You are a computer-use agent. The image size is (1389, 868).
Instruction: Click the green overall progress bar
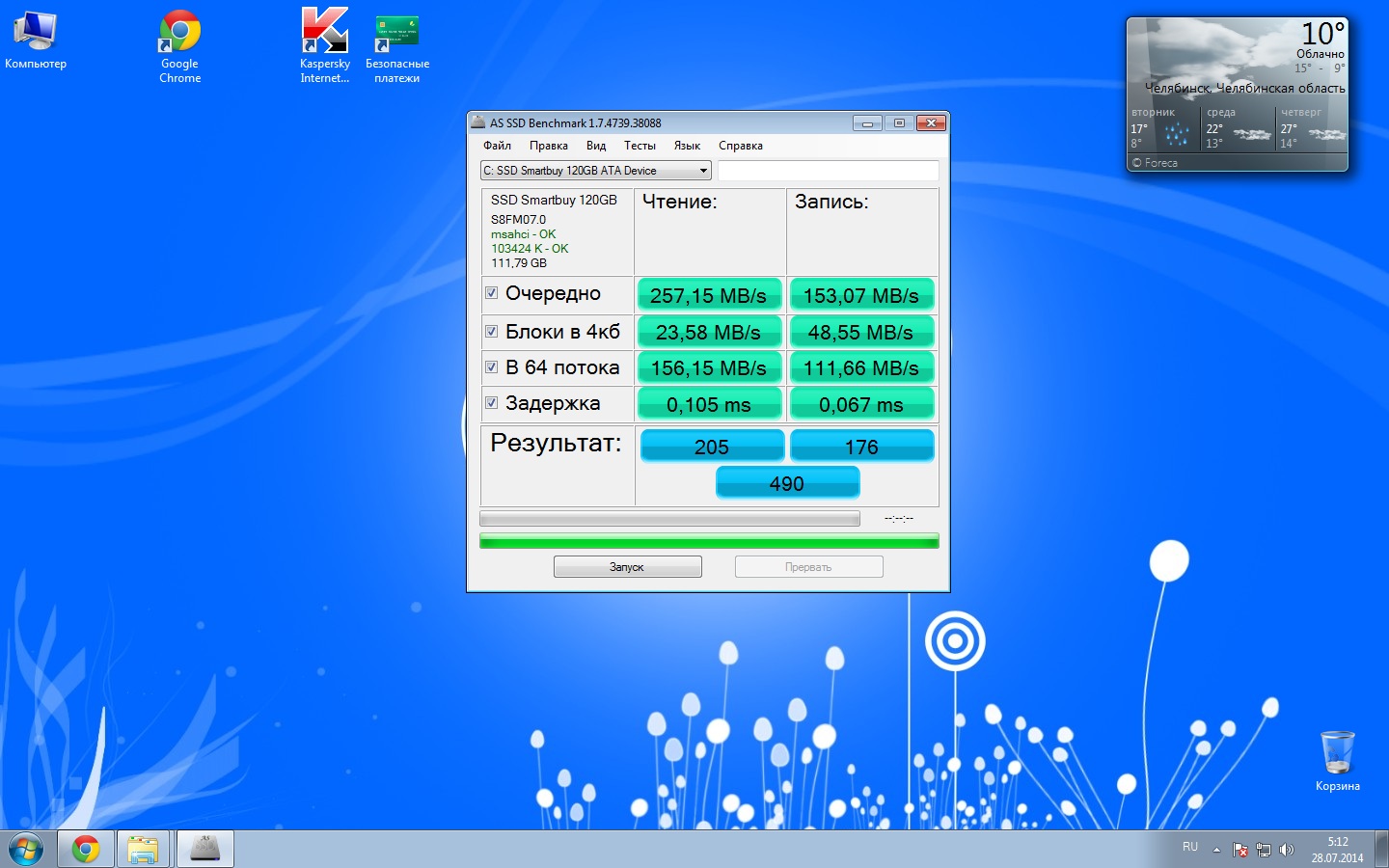[x=709, y=541]
